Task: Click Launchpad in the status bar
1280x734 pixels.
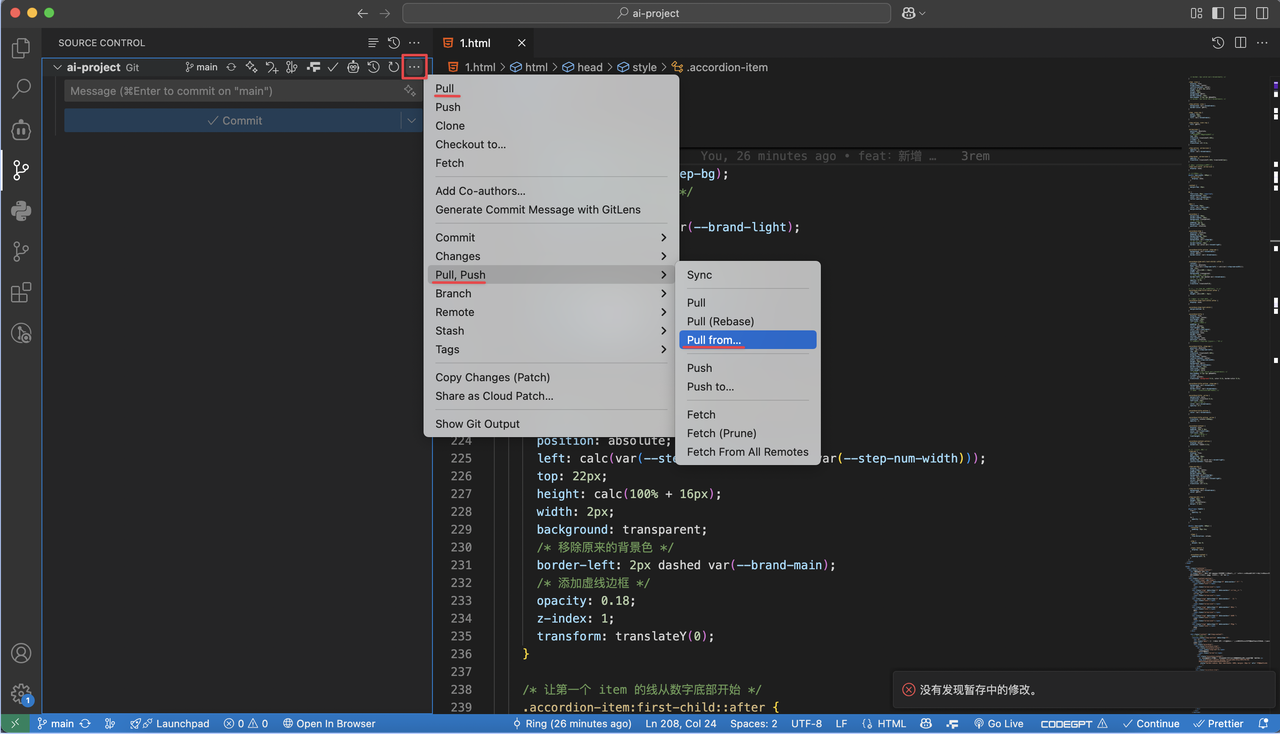Action: click(x=170, y=724)
